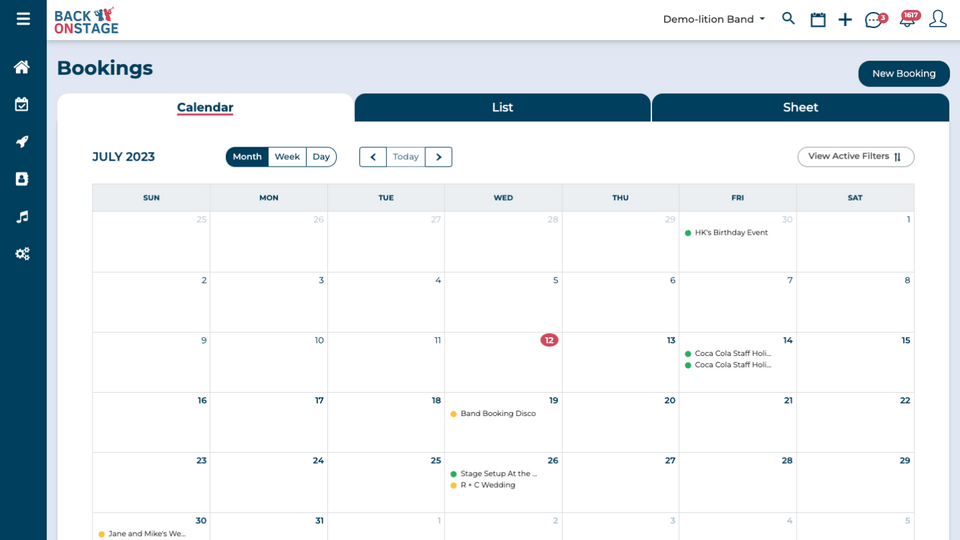Open View Active Filters
This screenshot has width=960, height=540.
click(x=855, y=157)
